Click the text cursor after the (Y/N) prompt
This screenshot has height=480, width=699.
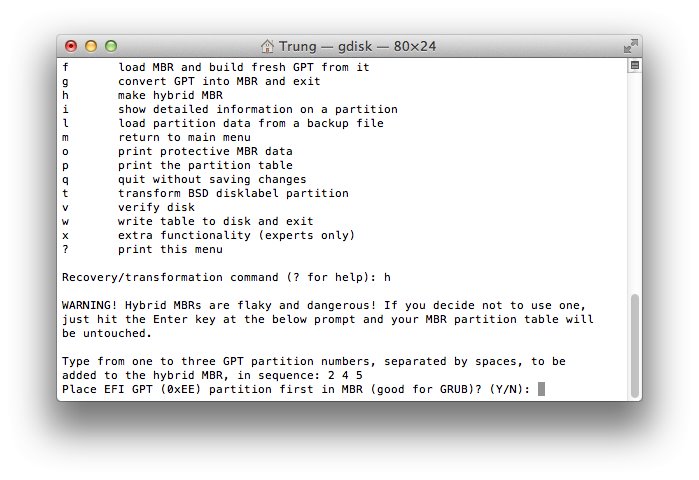(542, 389)
